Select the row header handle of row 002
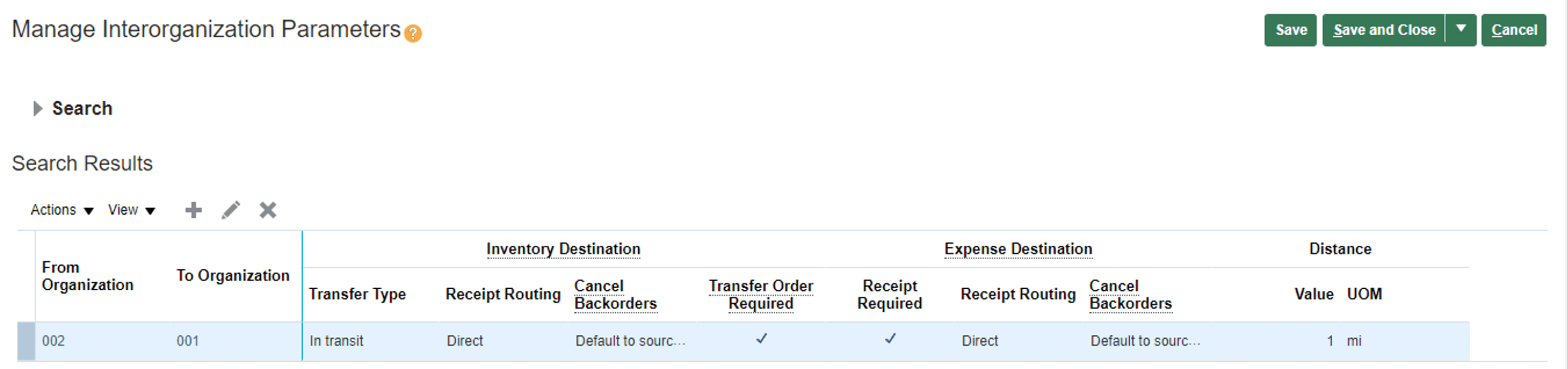 tap(26, 341)
